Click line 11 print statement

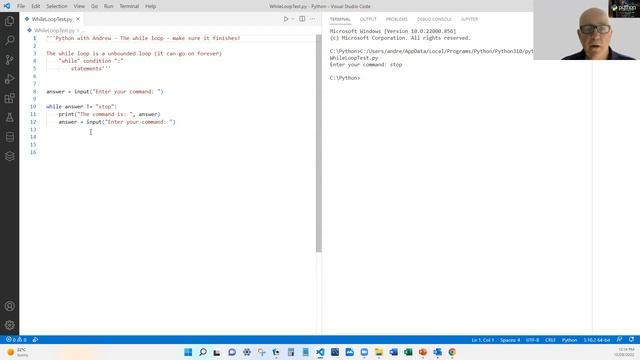click(x=109, y=114)
